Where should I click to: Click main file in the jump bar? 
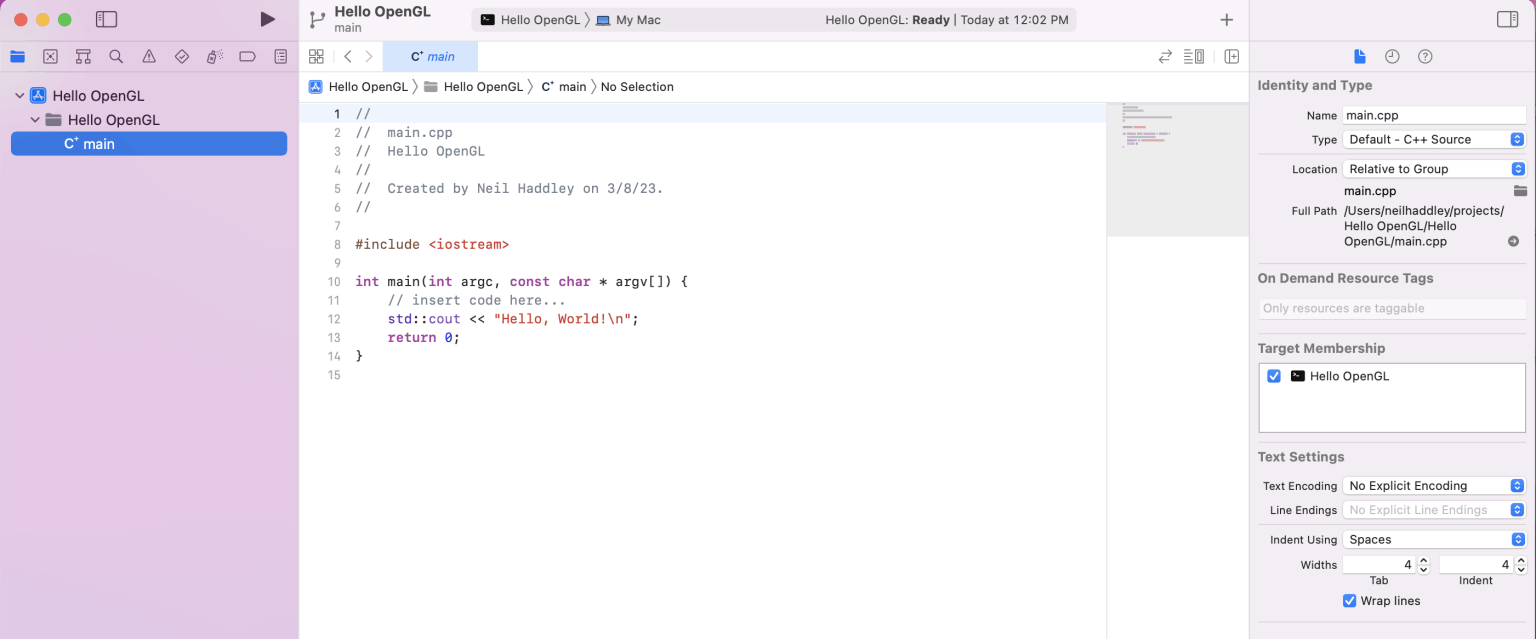point(564,87)
